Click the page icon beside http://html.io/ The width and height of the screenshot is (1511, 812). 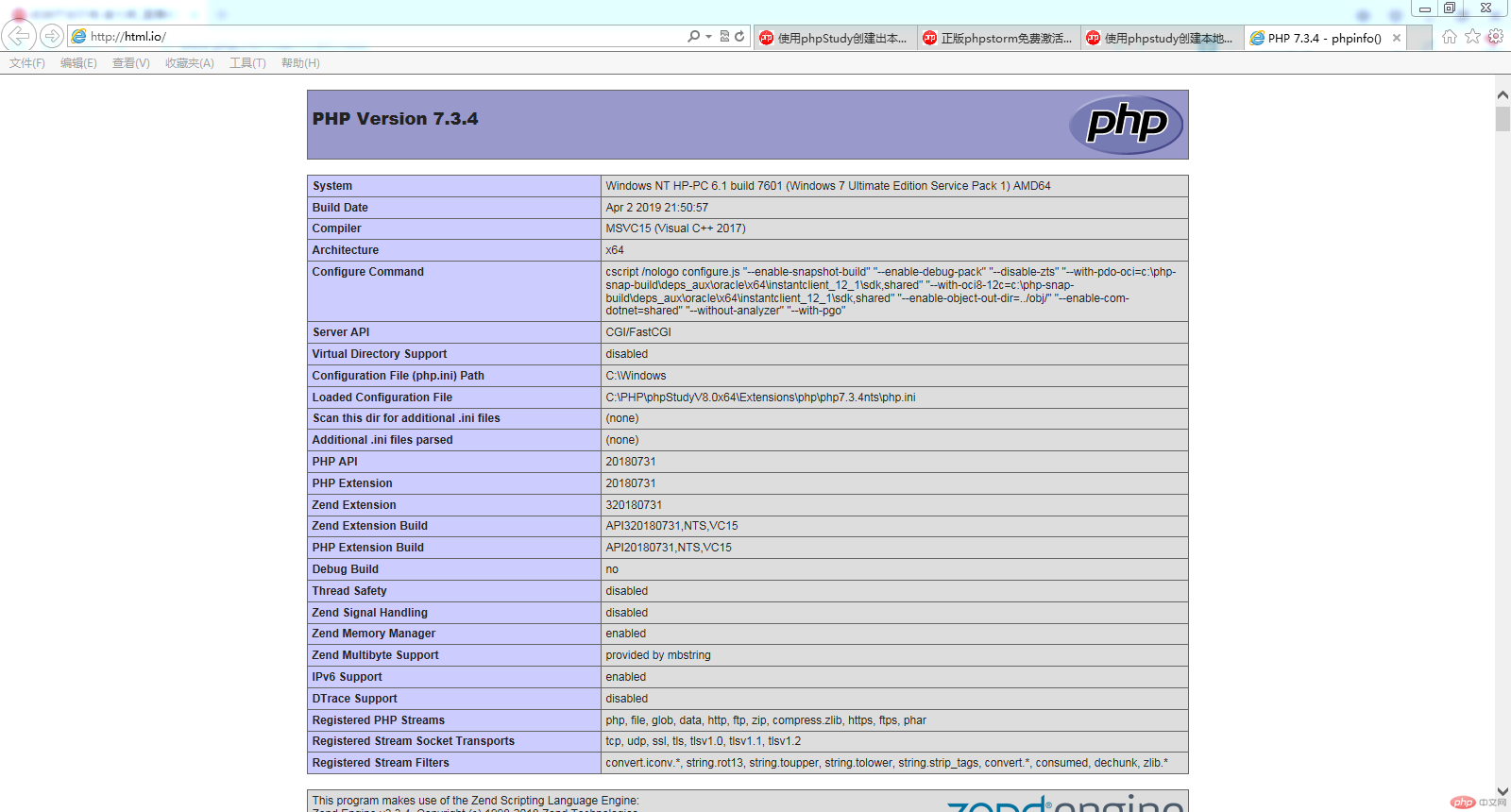(79, 37)
